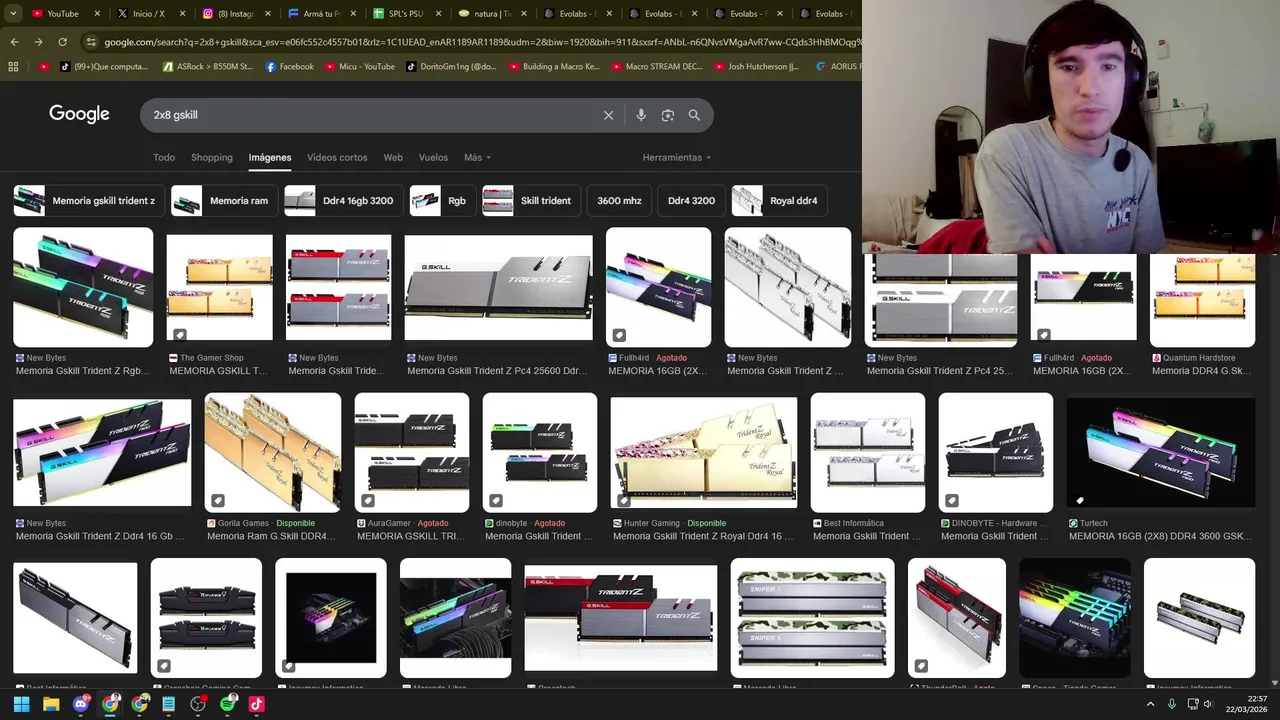1280x720 pixels.
Task: Filter by Memoria ram chip
Action: point(223,200)
